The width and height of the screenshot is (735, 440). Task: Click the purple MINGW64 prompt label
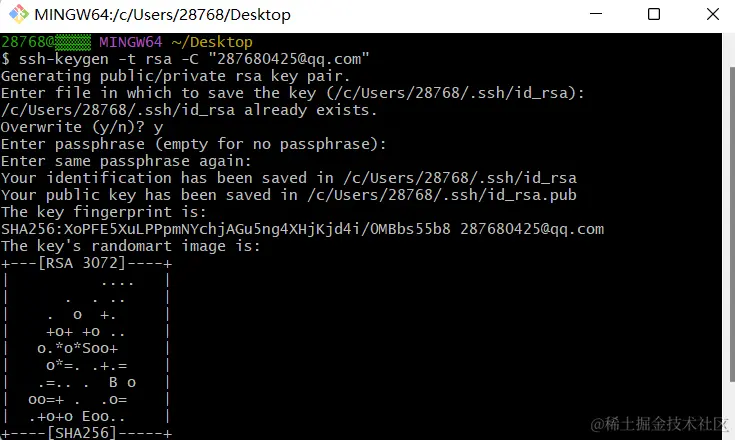coord(129,43)
